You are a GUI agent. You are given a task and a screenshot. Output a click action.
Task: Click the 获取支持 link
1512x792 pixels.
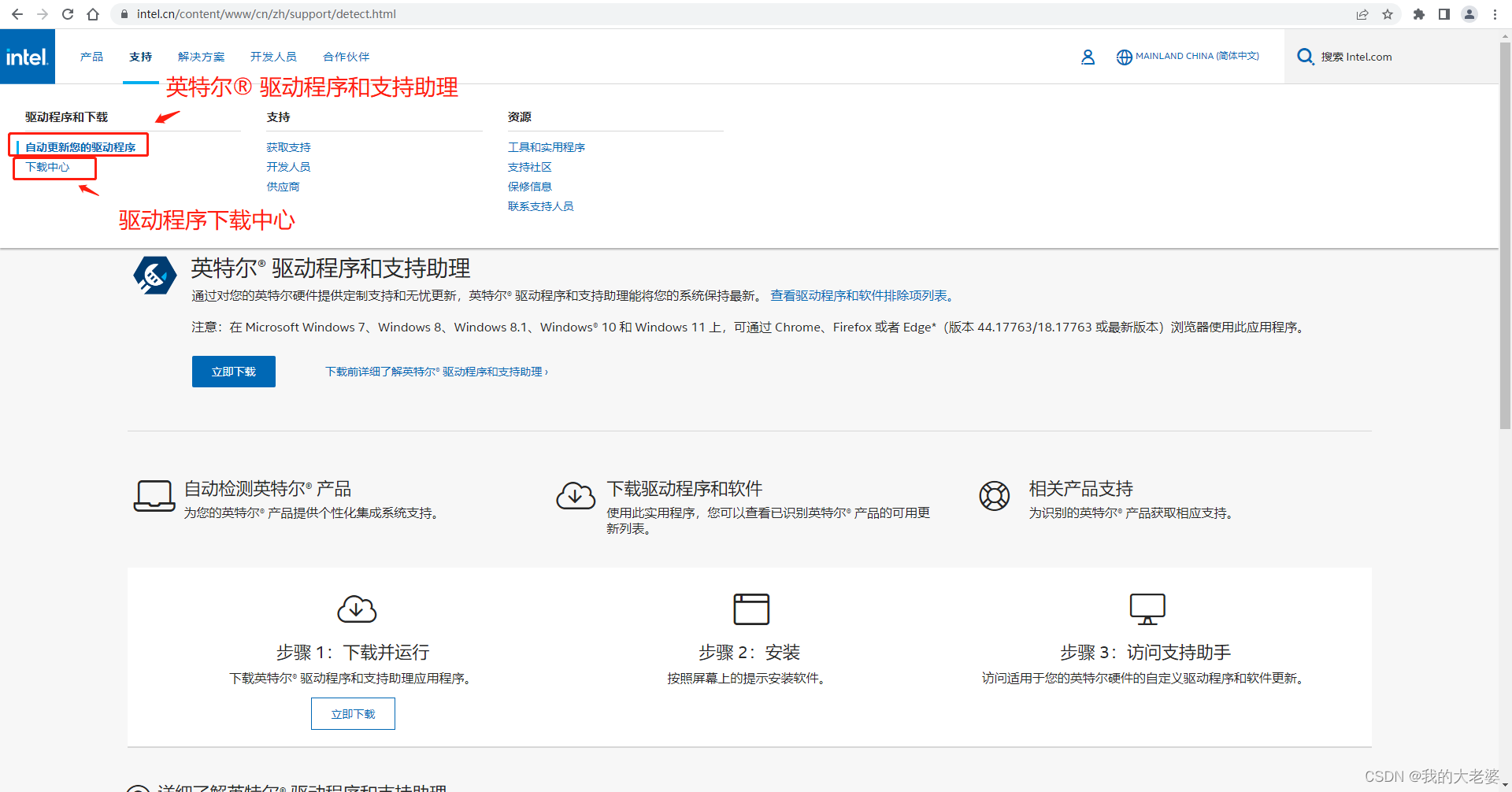tap(288, 147)
